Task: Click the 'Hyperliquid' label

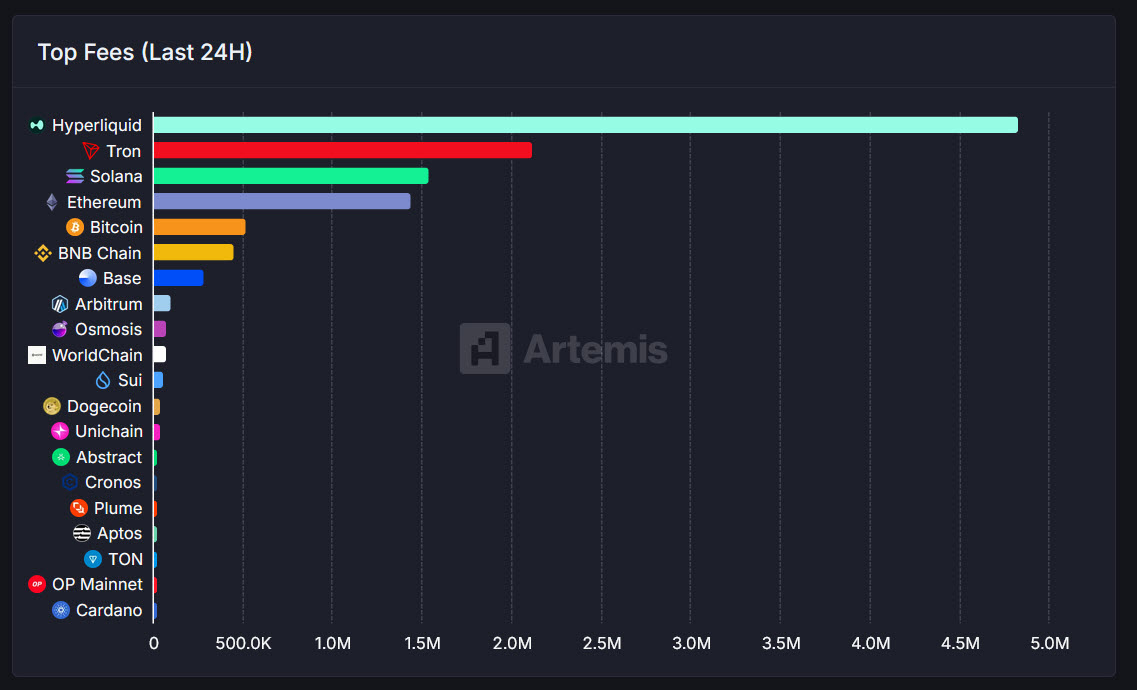Action: (x=96, y=125)
